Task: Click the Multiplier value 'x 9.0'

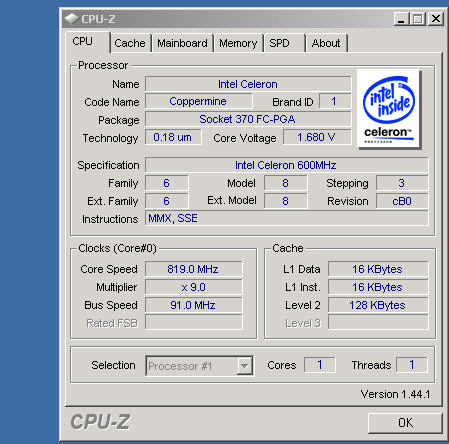Action: [193, 287]
